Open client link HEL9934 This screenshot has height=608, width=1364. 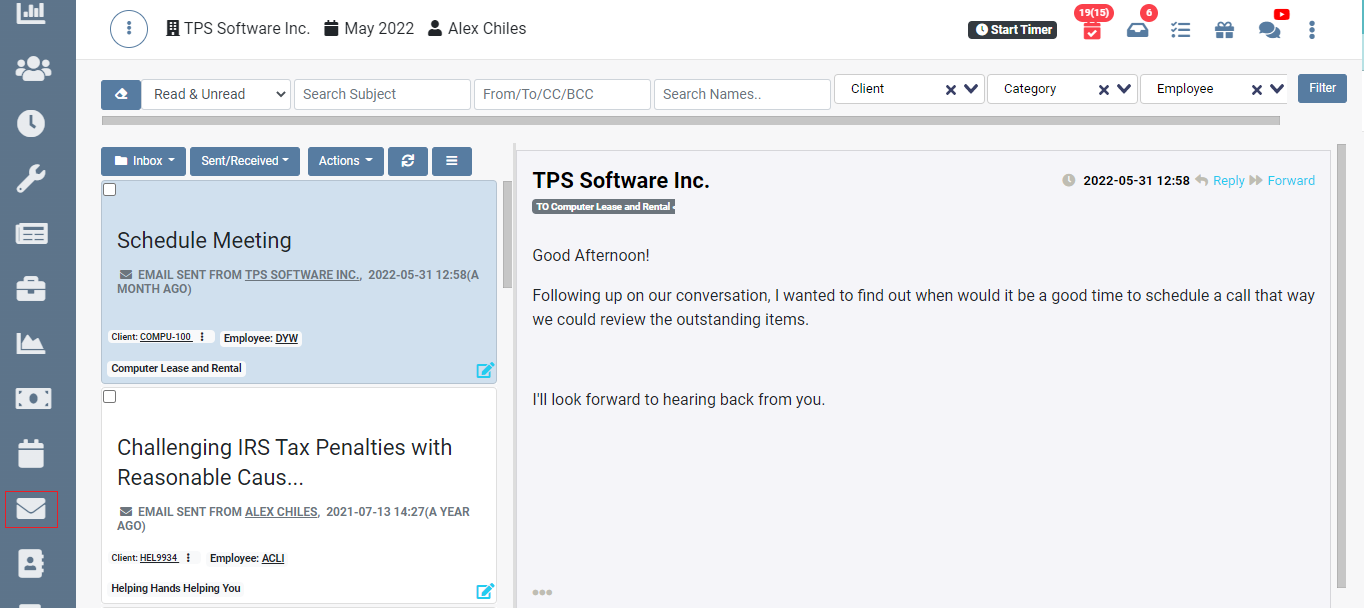click(159, 558)
